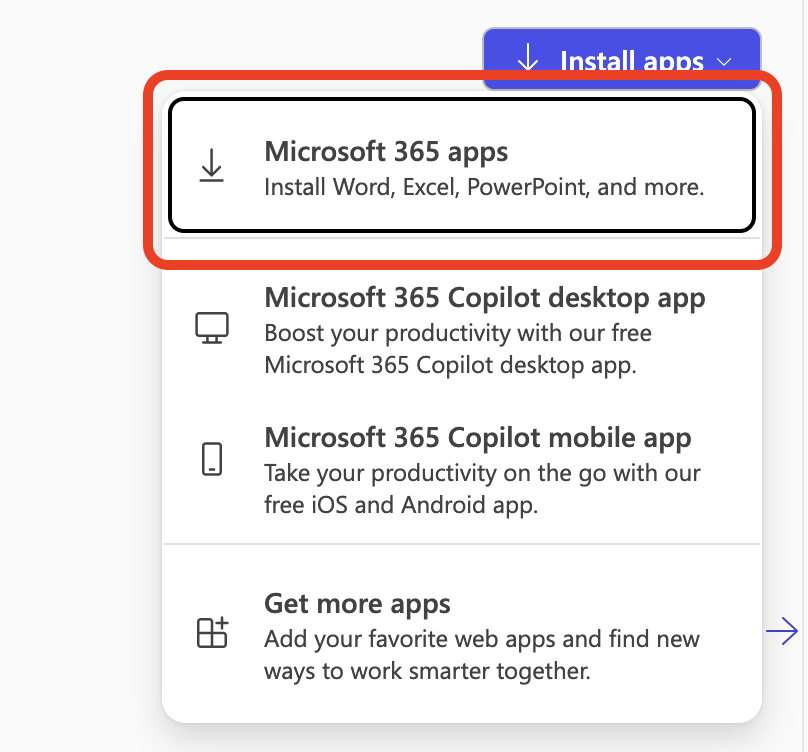
Task: Click the apps grid plus icon
Action: (212, 632)
